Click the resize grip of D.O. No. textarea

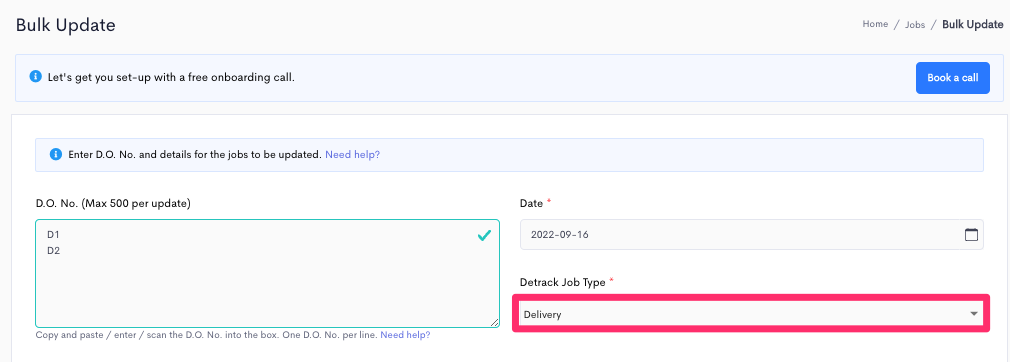(494, 322)
